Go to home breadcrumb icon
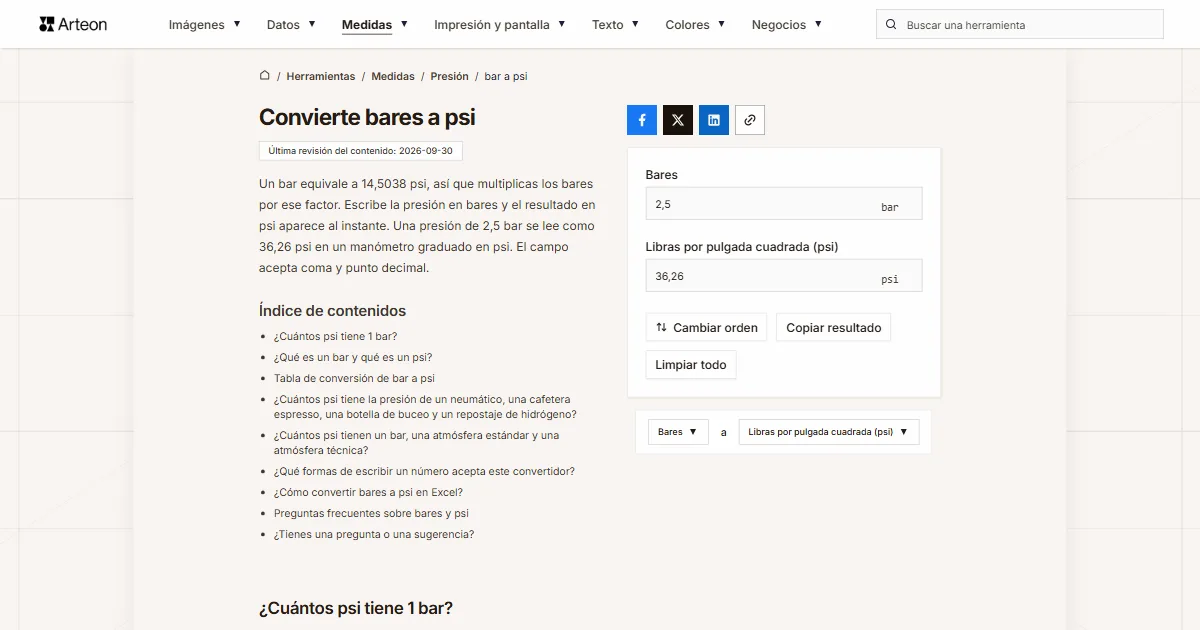Viewport: 1200px width, 630px height. pyautogui.click(x=265, y=75)
